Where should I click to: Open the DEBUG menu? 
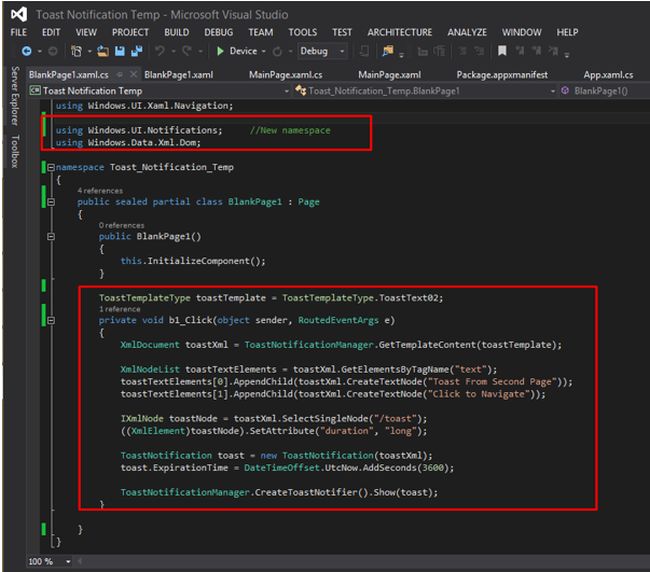tap(218, 32)
